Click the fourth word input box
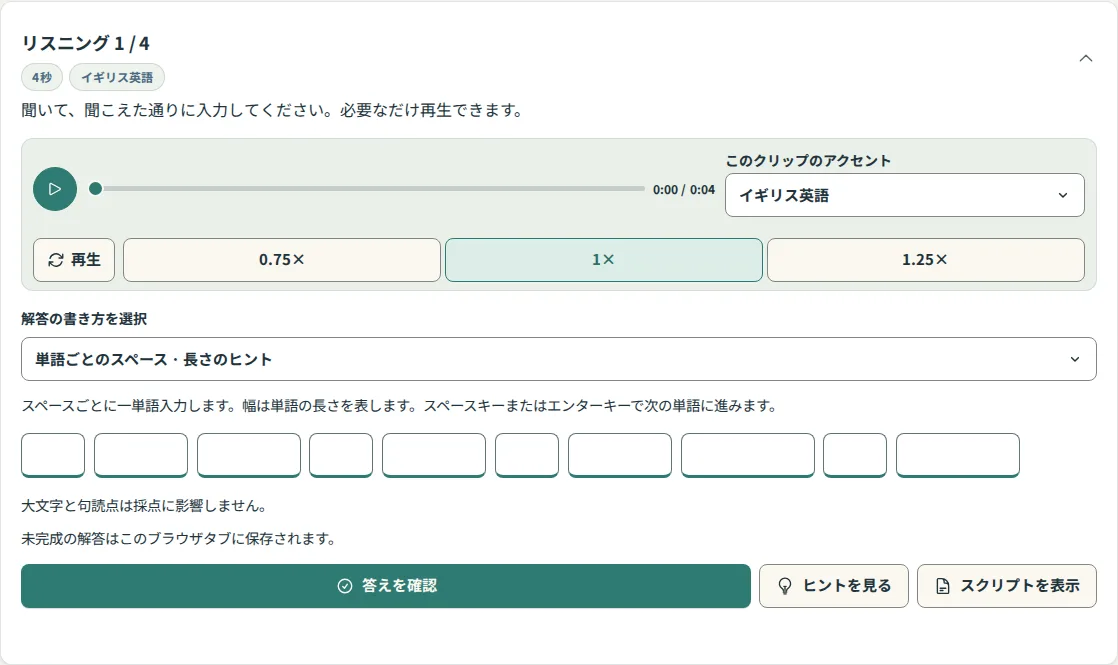The width and height of the screenshot is (1118, 665). pos(341,455)
